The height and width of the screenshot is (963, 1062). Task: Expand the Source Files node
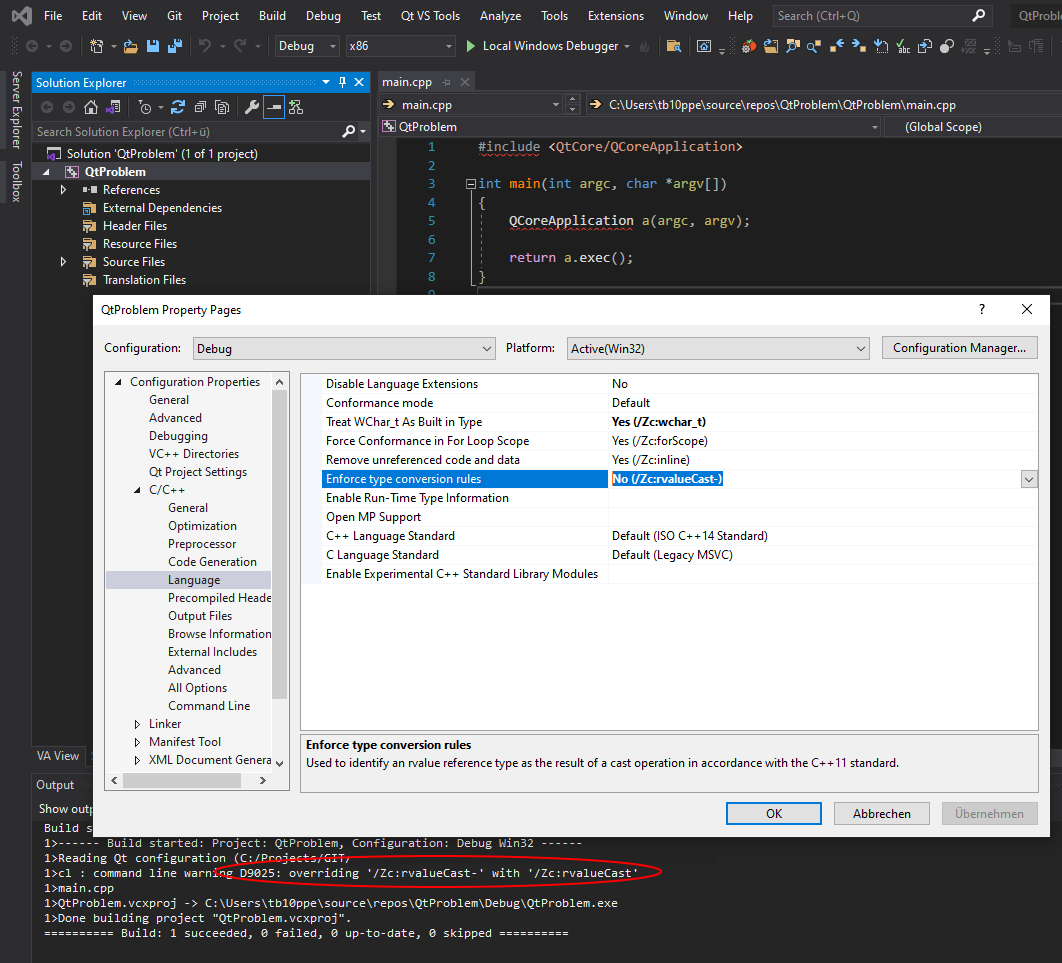[63, 261]
